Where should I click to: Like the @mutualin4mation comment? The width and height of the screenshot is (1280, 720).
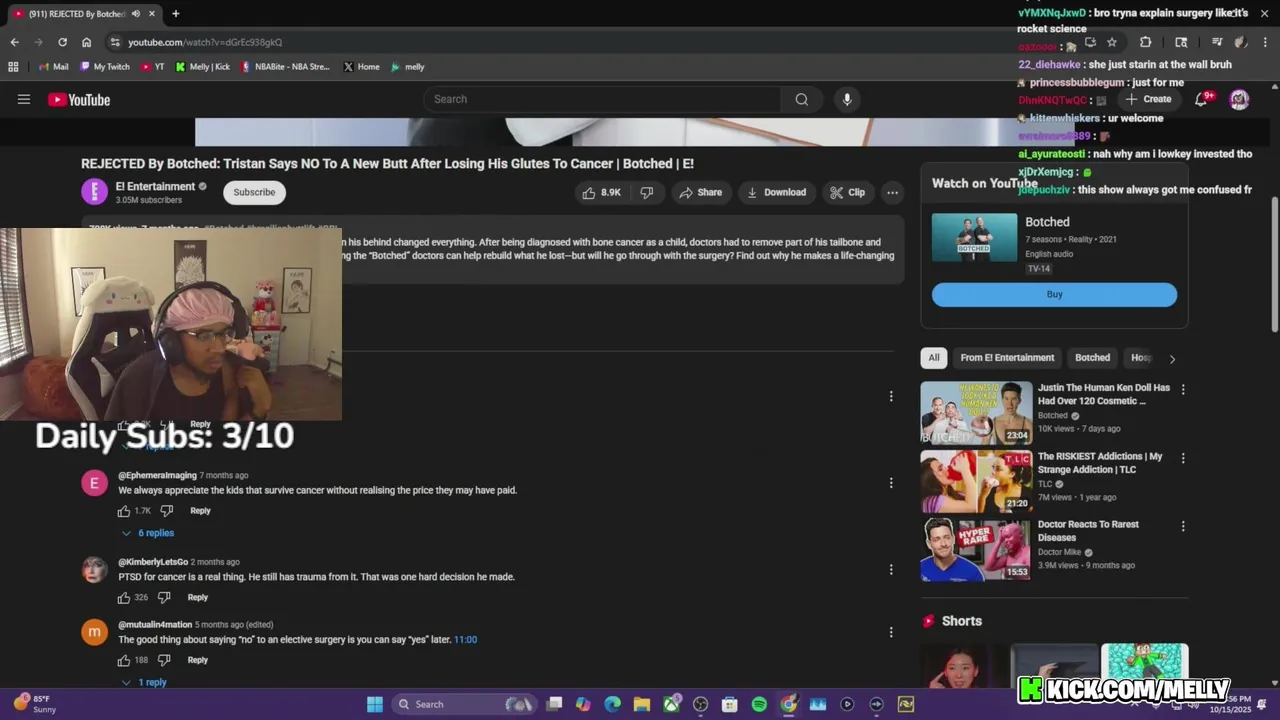click(x=124, y=660)
